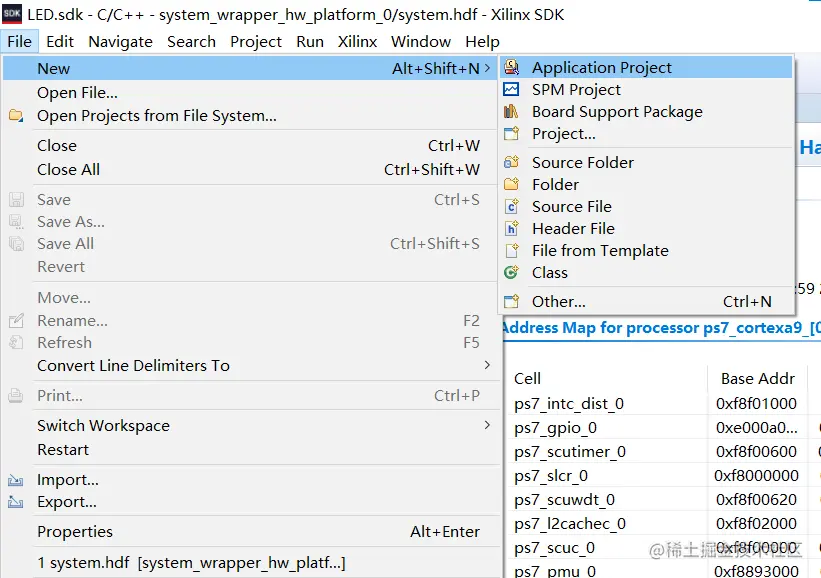
Task: Expand the New submenu arrow
Action: click(x=487, y=68)
